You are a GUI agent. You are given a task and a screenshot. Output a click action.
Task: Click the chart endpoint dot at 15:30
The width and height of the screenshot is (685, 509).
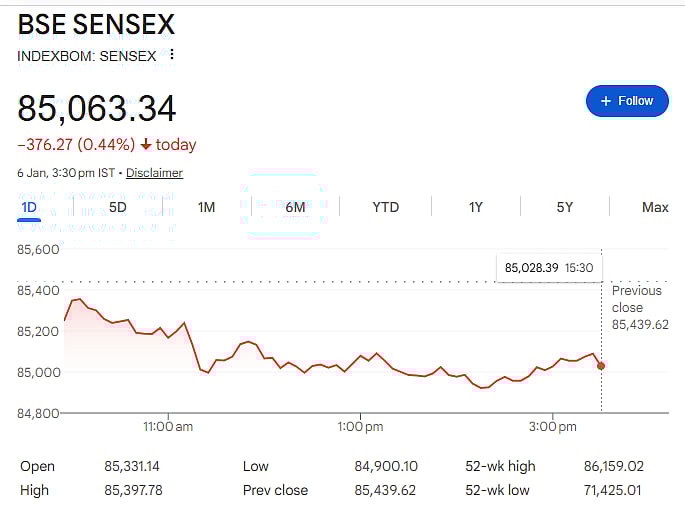click(x=601, y=366)
